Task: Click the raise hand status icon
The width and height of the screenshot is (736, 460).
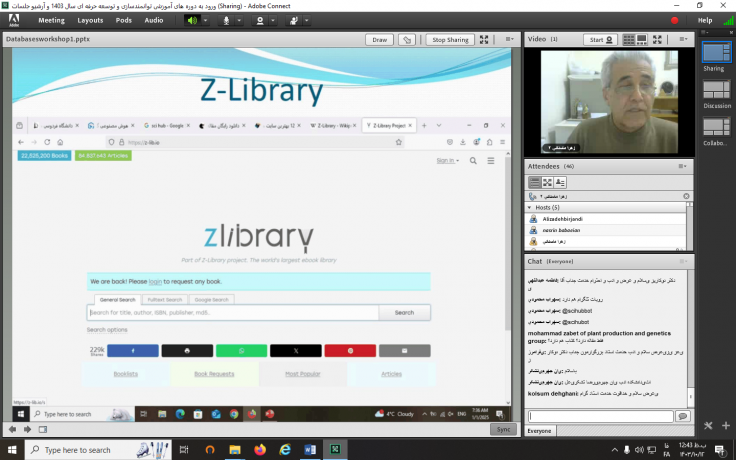Action: click(x=294, y=21)
